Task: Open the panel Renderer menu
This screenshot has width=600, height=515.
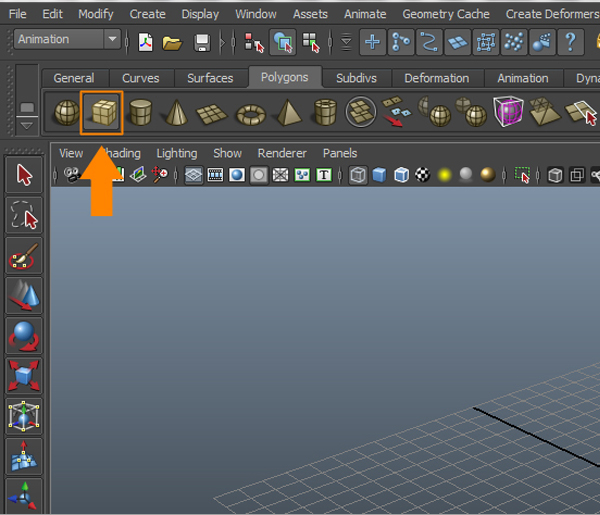Action: pyautogui.click(x=282, y=153)
